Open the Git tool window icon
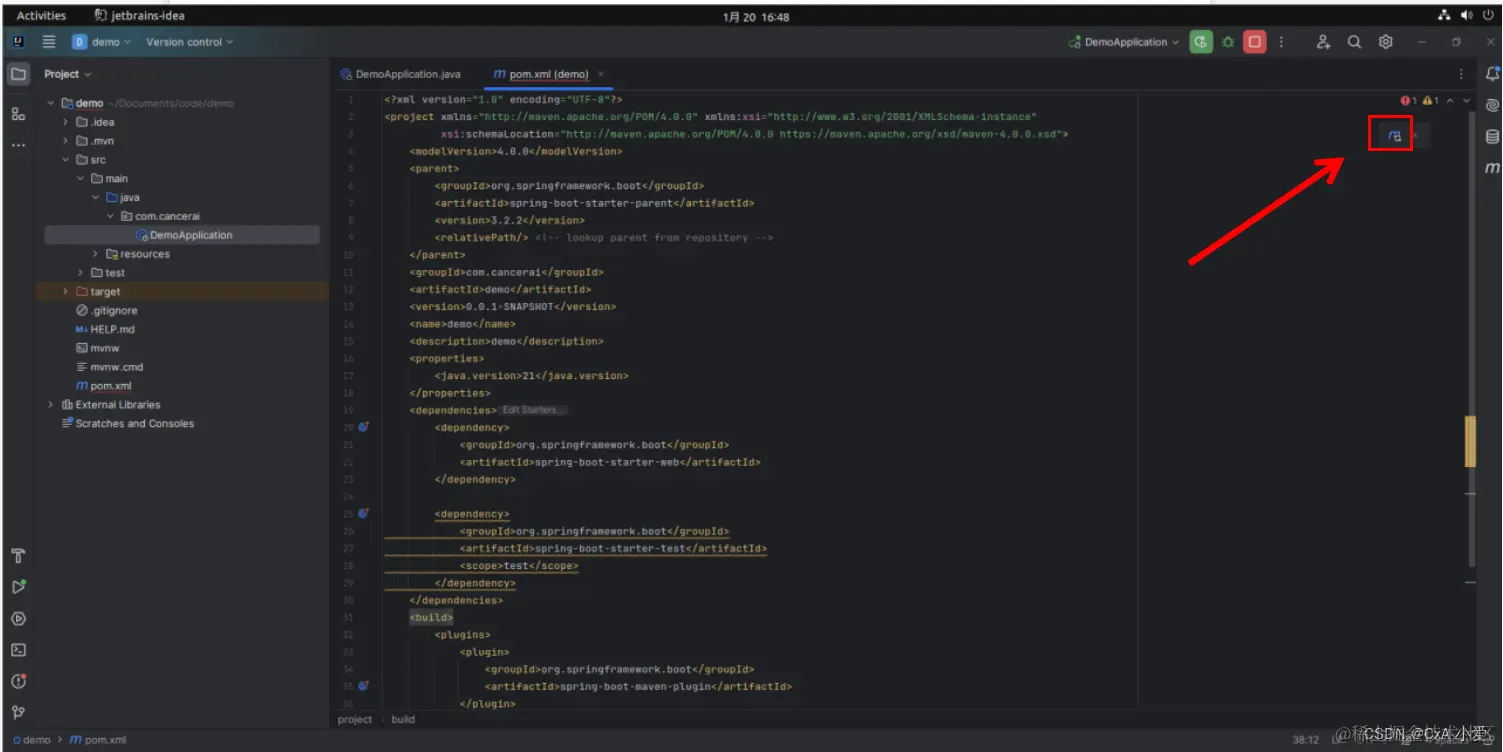Image resolution: width=1503 pixels, height=752 pixels. 18,713
